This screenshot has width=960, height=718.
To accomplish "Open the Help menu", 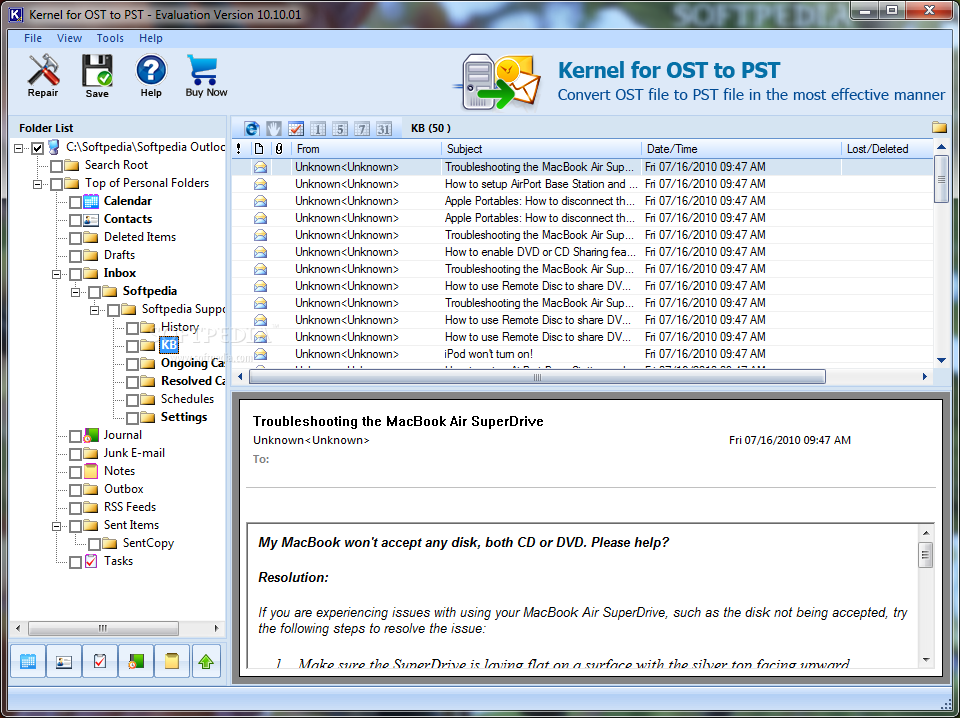I will pyautogui.click(x=151, y=38).
